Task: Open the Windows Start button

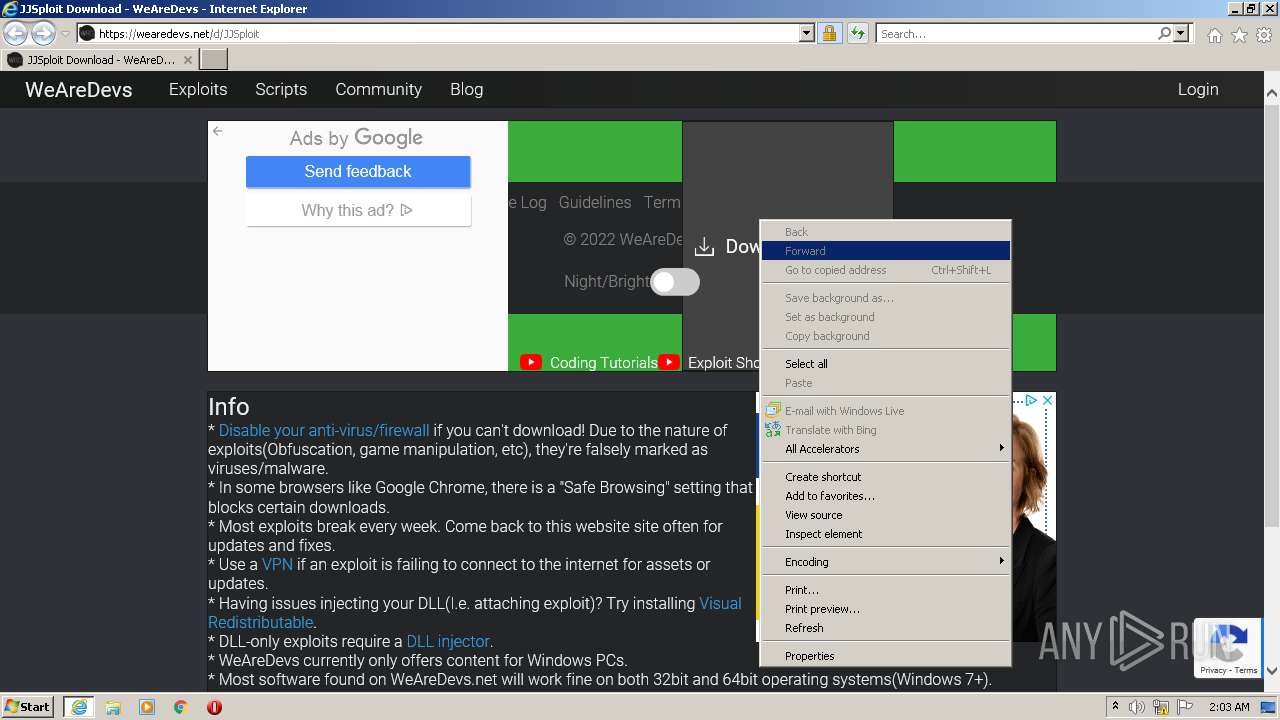Action: click(28, 706)
